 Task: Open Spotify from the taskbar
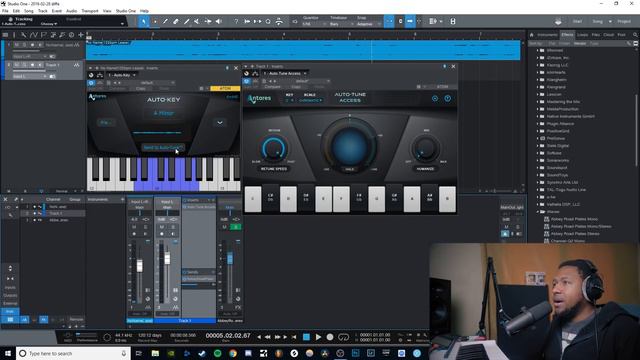(x=218, y=353)
